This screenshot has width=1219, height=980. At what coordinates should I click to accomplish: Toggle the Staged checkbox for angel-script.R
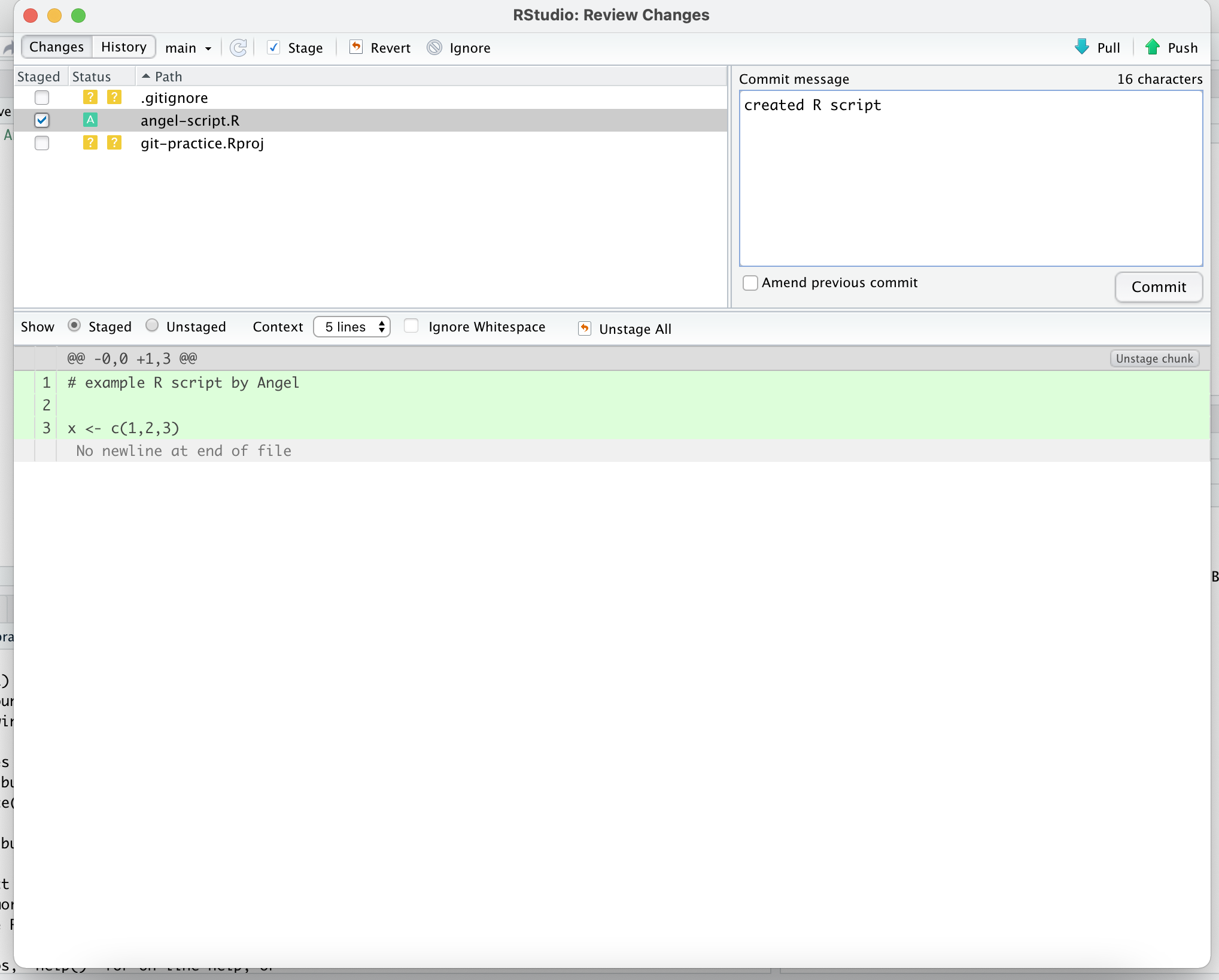tap(41, 120)
